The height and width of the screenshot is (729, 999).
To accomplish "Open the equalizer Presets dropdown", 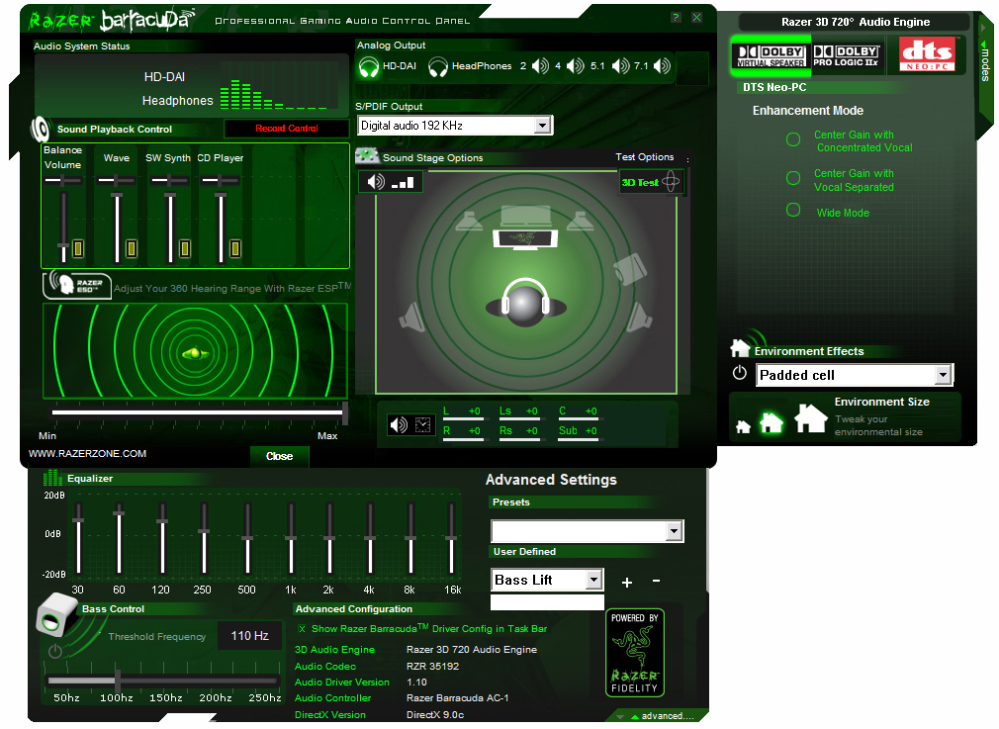I will point(673,531).
